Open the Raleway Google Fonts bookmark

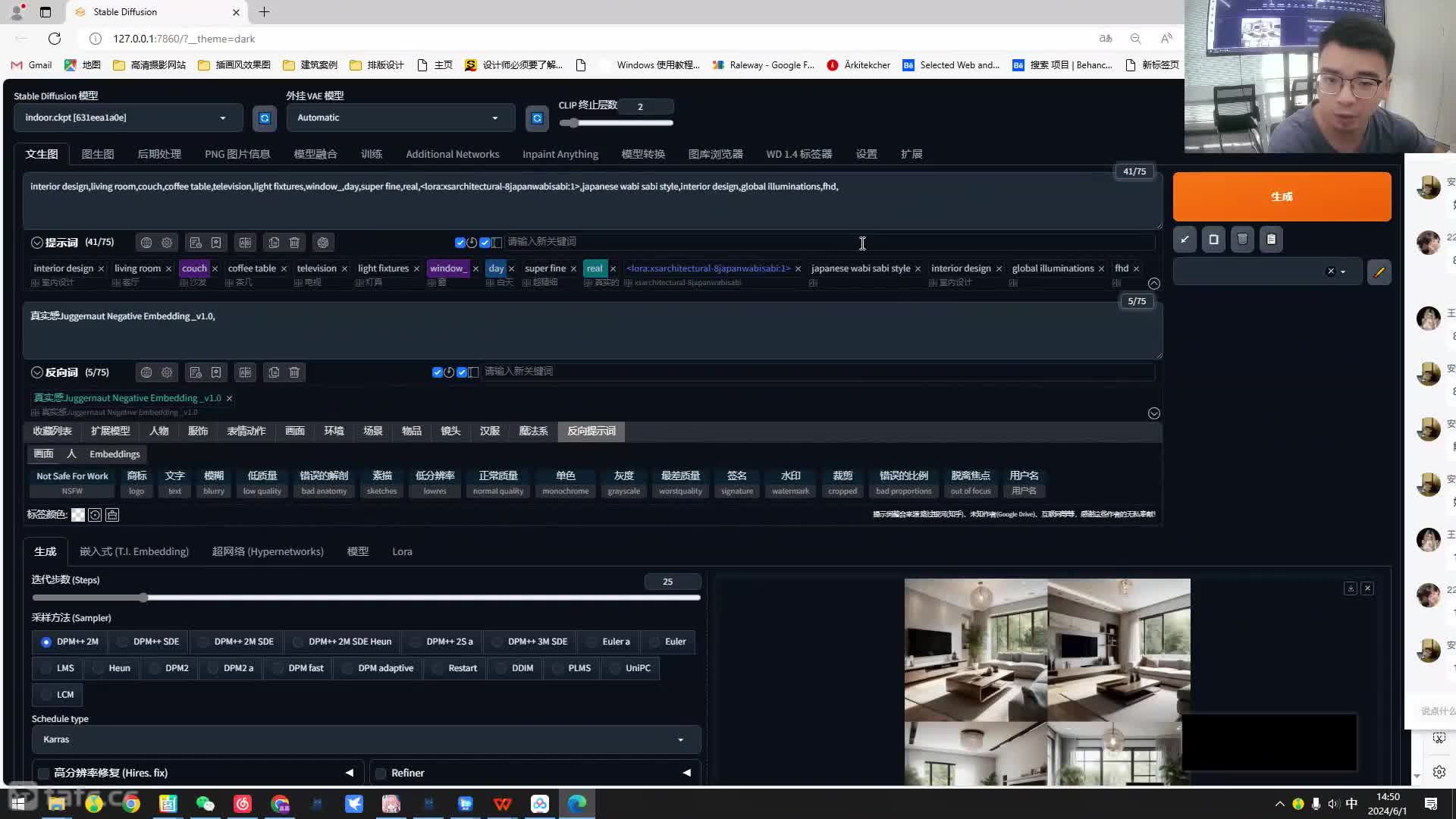[763, 65]
